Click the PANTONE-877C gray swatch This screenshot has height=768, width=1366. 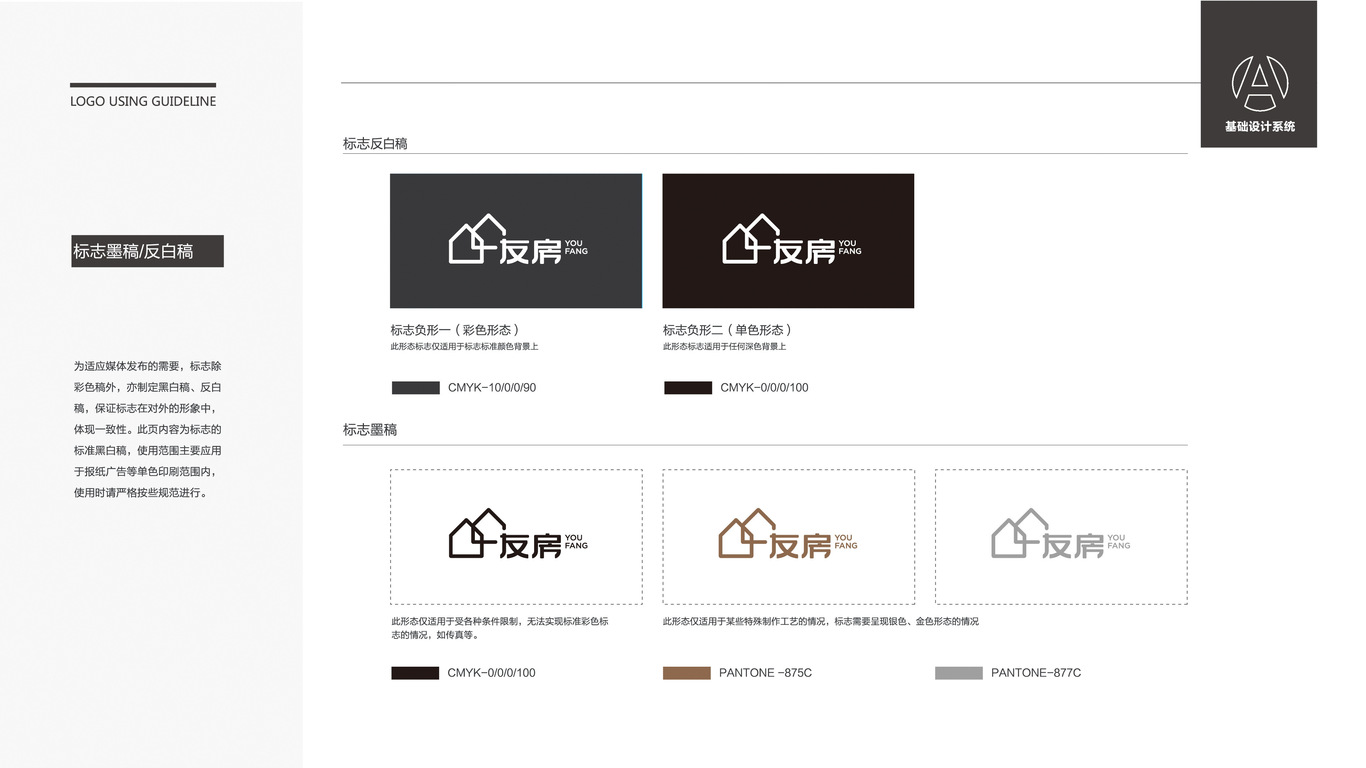[959, 673]
